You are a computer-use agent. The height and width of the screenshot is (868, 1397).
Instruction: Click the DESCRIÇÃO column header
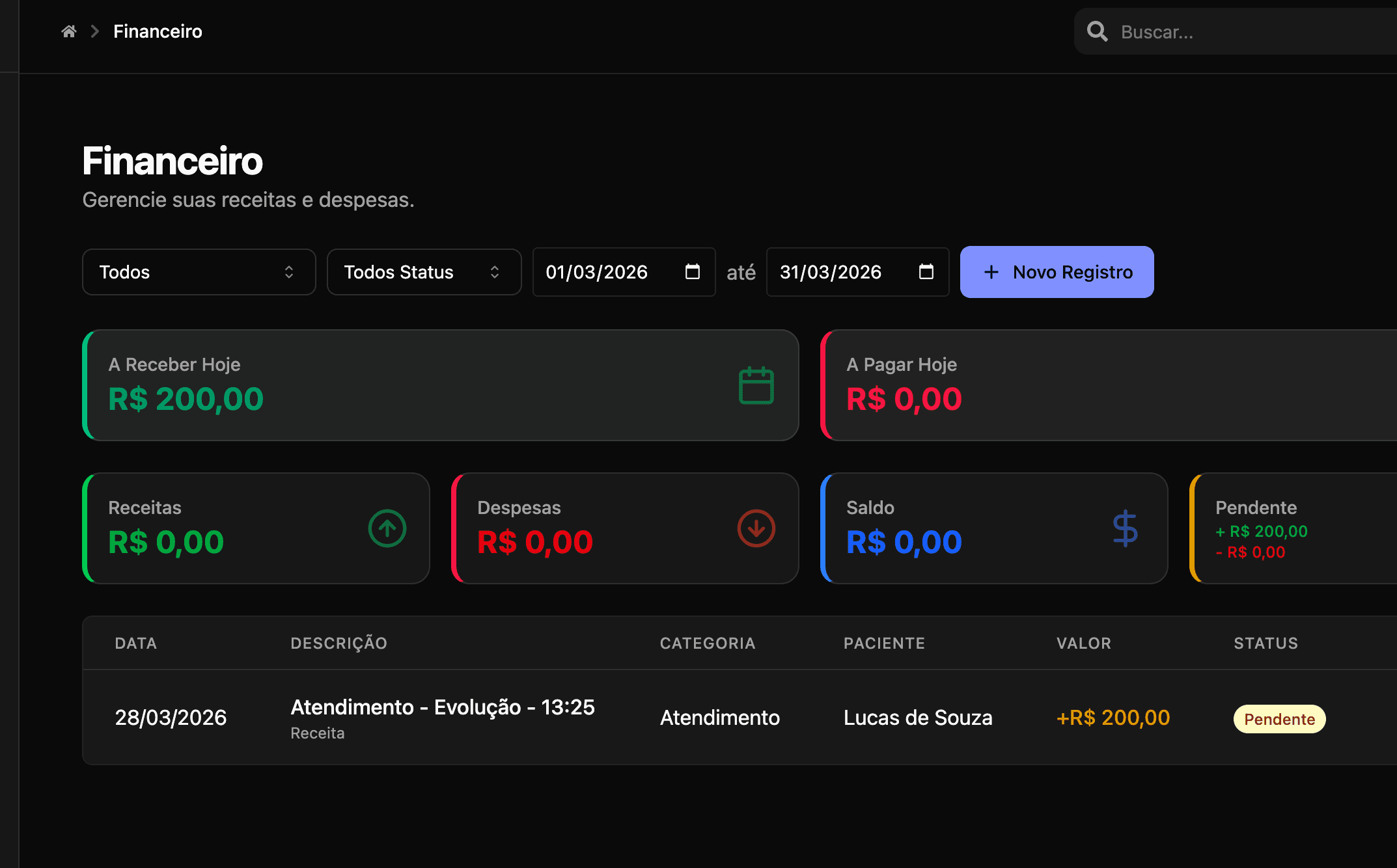pyautogui.click(x=339, y=643)
